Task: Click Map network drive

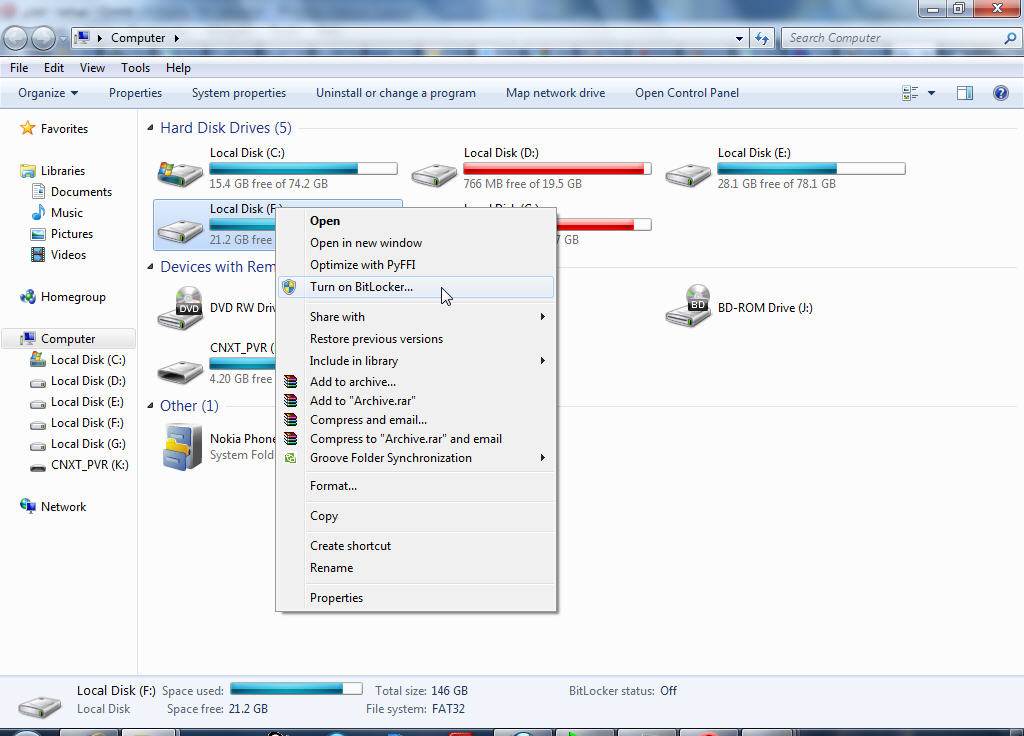Action: pyautogui.click(x=556, y=93)
